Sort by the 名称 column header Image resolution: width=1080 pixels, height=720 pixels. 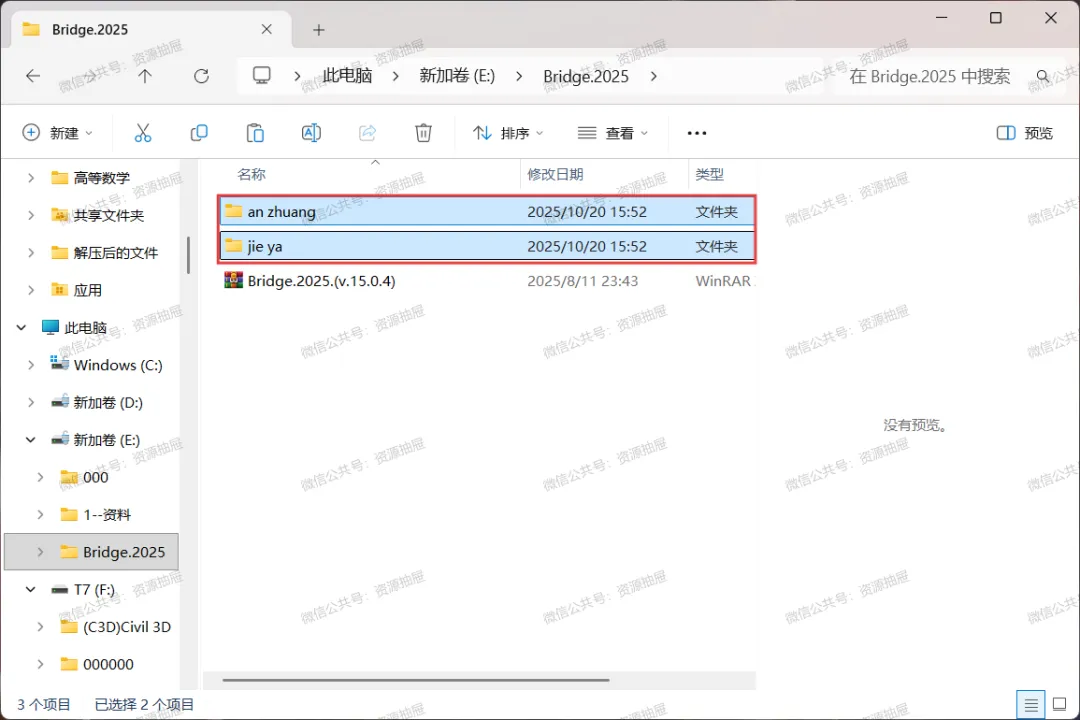pyautogui.click(x=251, y=174)
